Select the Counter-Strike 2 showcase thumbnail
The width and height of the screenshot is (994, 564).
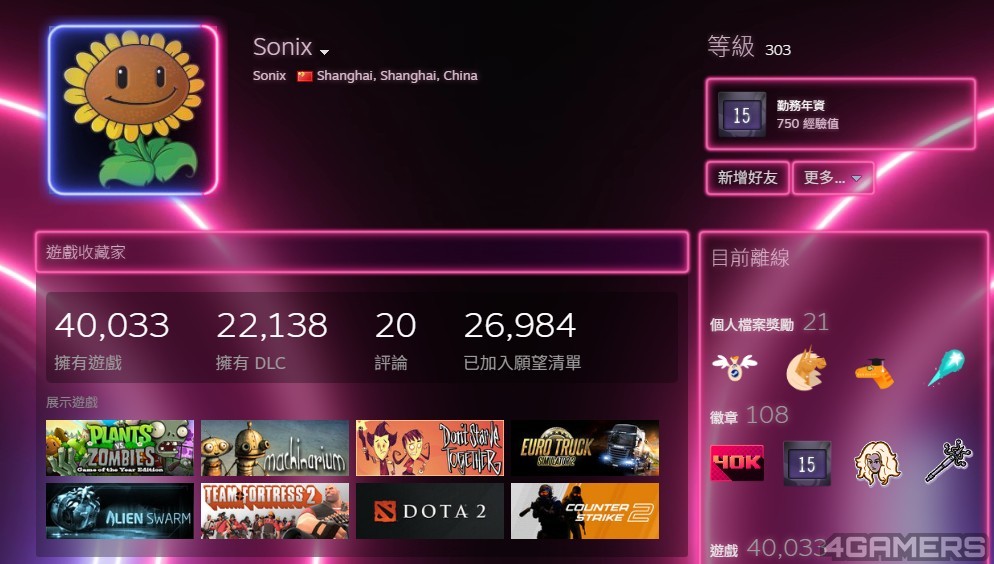point(585,511)
